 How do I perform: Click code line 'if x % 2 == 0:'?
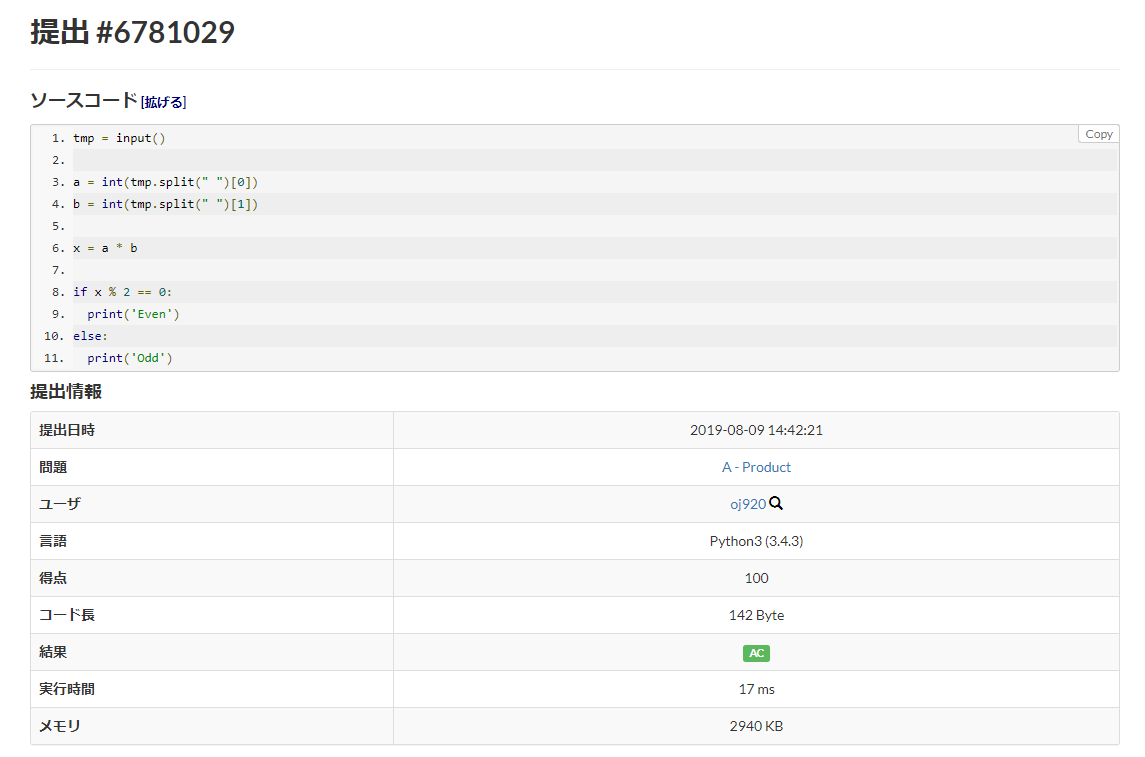coord(123,292)
